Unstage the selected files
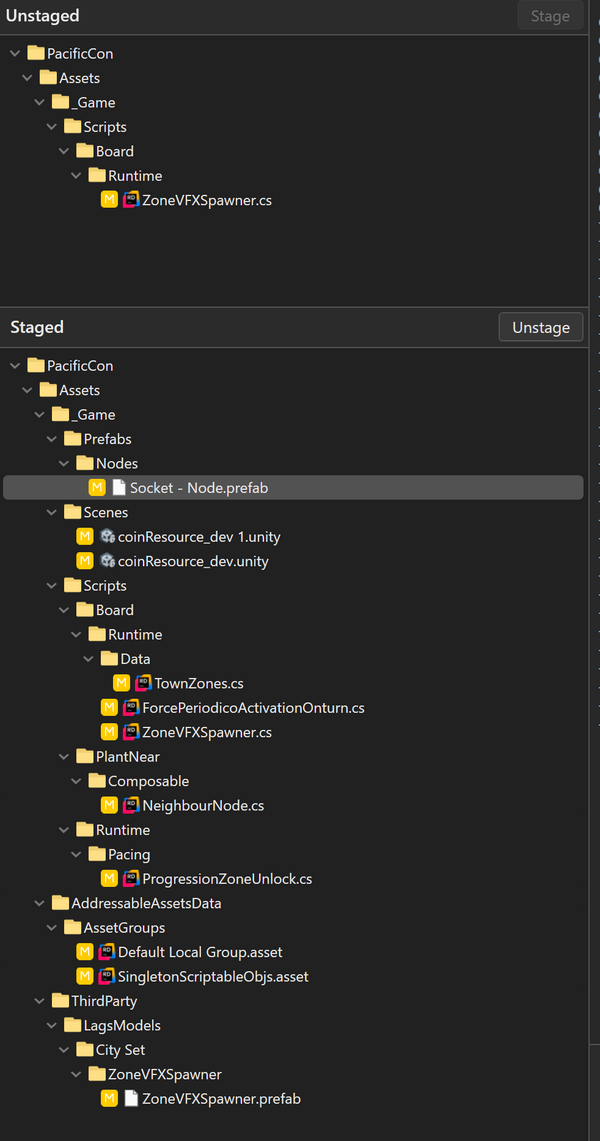 point(541,327)
